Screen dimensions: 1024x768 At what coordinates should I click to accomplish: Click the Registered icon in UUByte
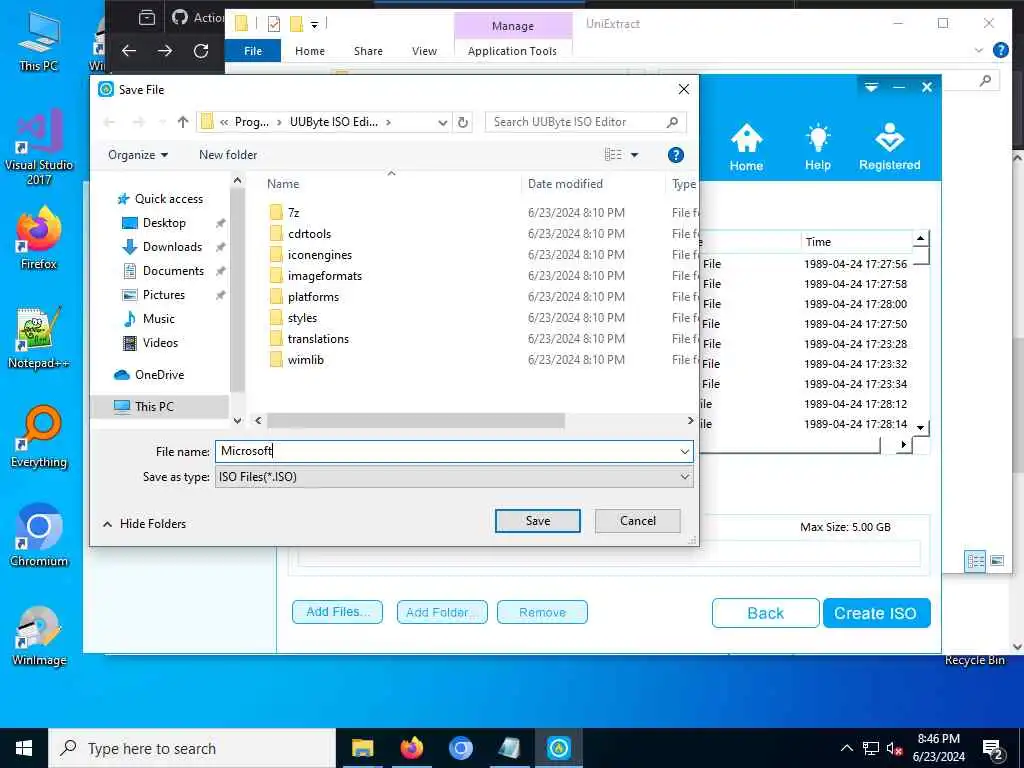click(889, 148)
